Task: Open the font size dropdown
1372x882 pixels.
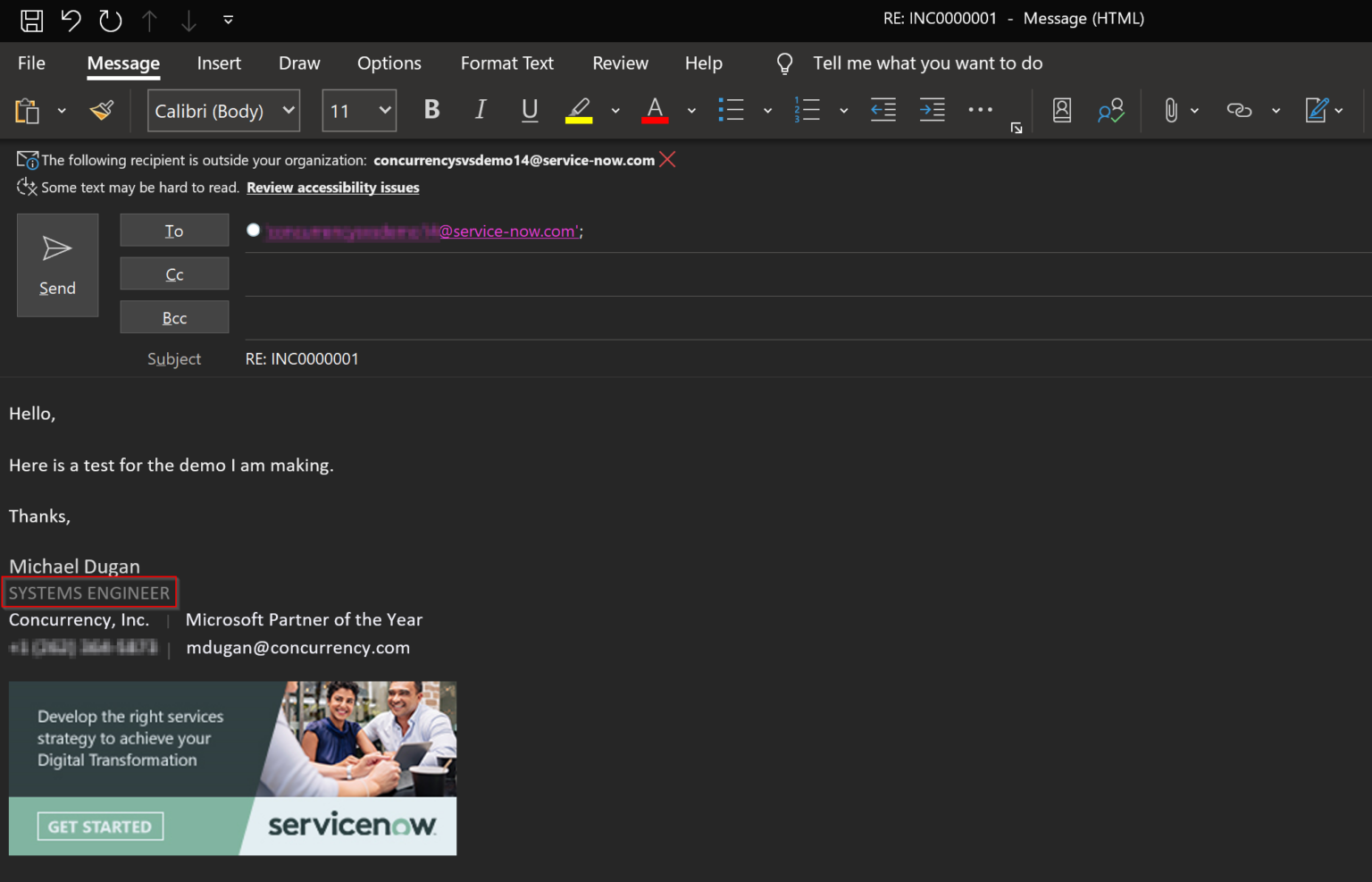Action: tap(383, 110)
